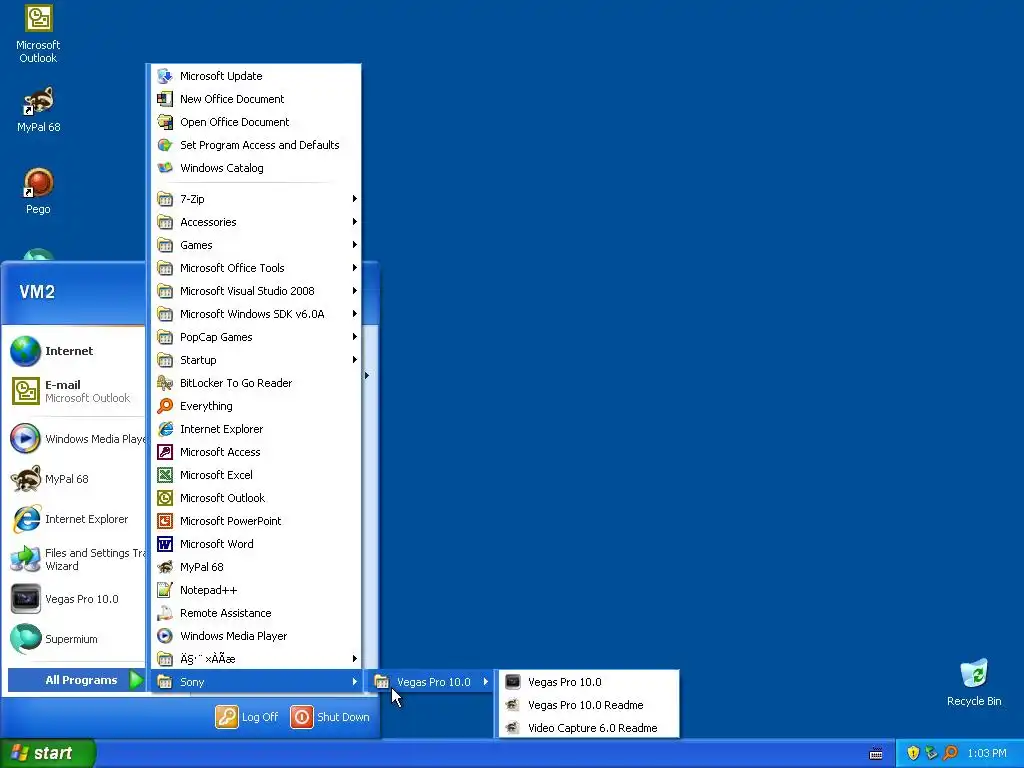The image size is (1024, 768).
Task: Select Vegas Pro 10.0 in the Sony submenu
Action: pyautogui.click(x=431, y=682)
